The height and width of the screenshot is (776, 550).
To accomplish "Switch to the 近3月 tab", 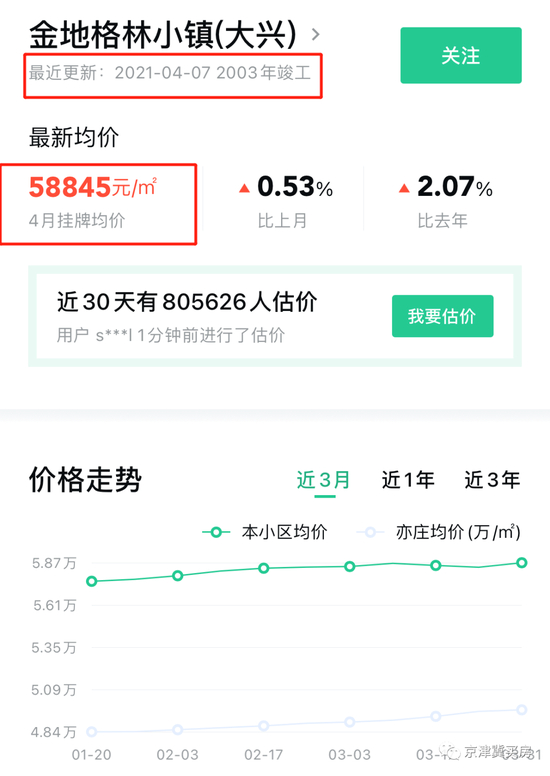I will pyautogui.click(x=324, y=480).
